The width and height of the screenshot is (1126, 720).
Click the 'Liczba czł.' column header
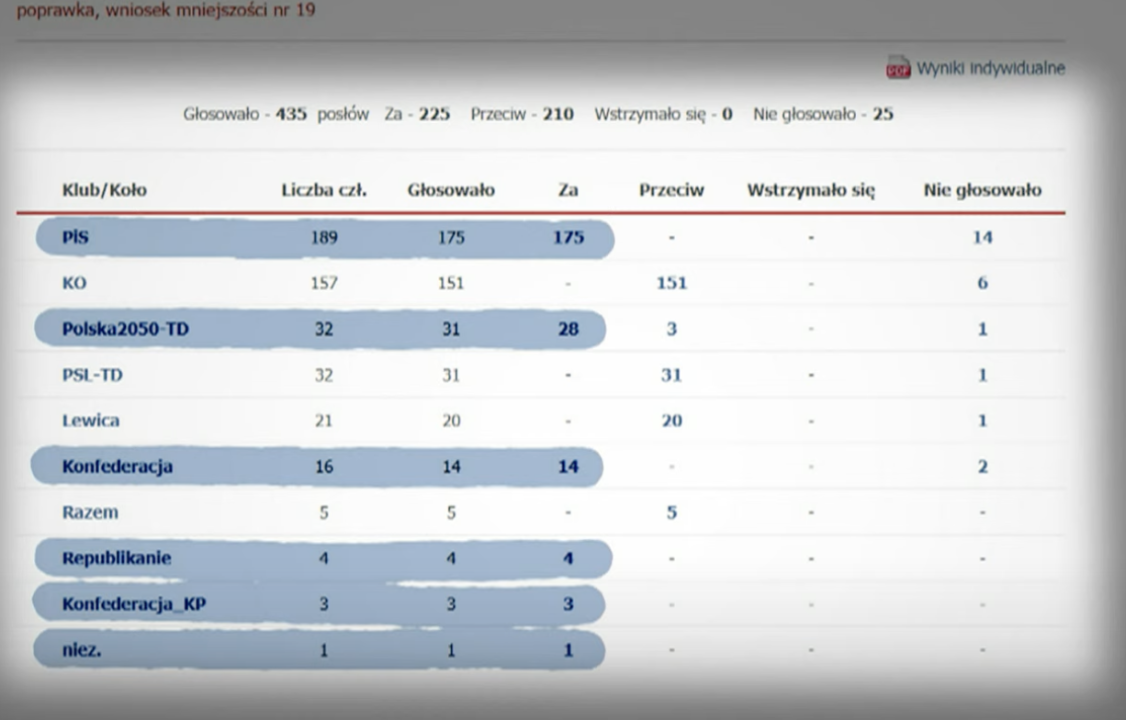pyautogui.click(x=324, y=190)
